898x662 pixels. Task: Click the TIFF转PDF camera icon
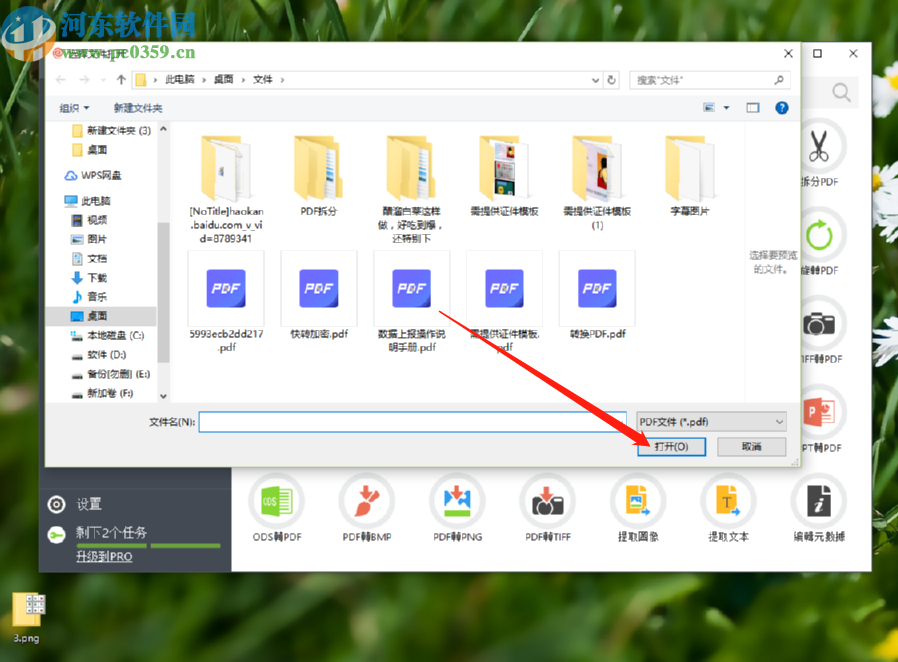(820, 324)
